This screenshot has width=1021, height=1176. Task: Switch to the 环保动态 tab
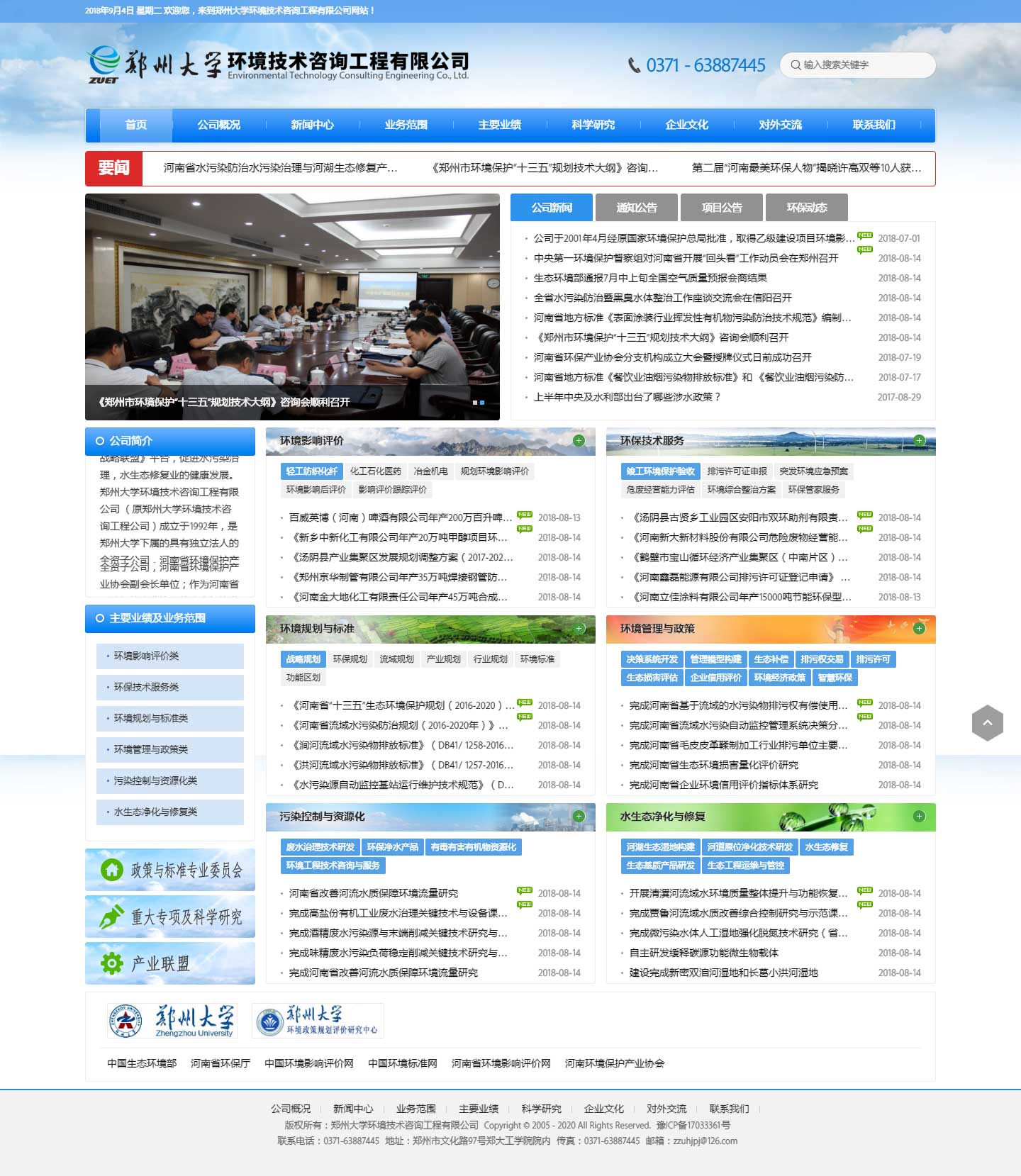(x=807, y=208)
